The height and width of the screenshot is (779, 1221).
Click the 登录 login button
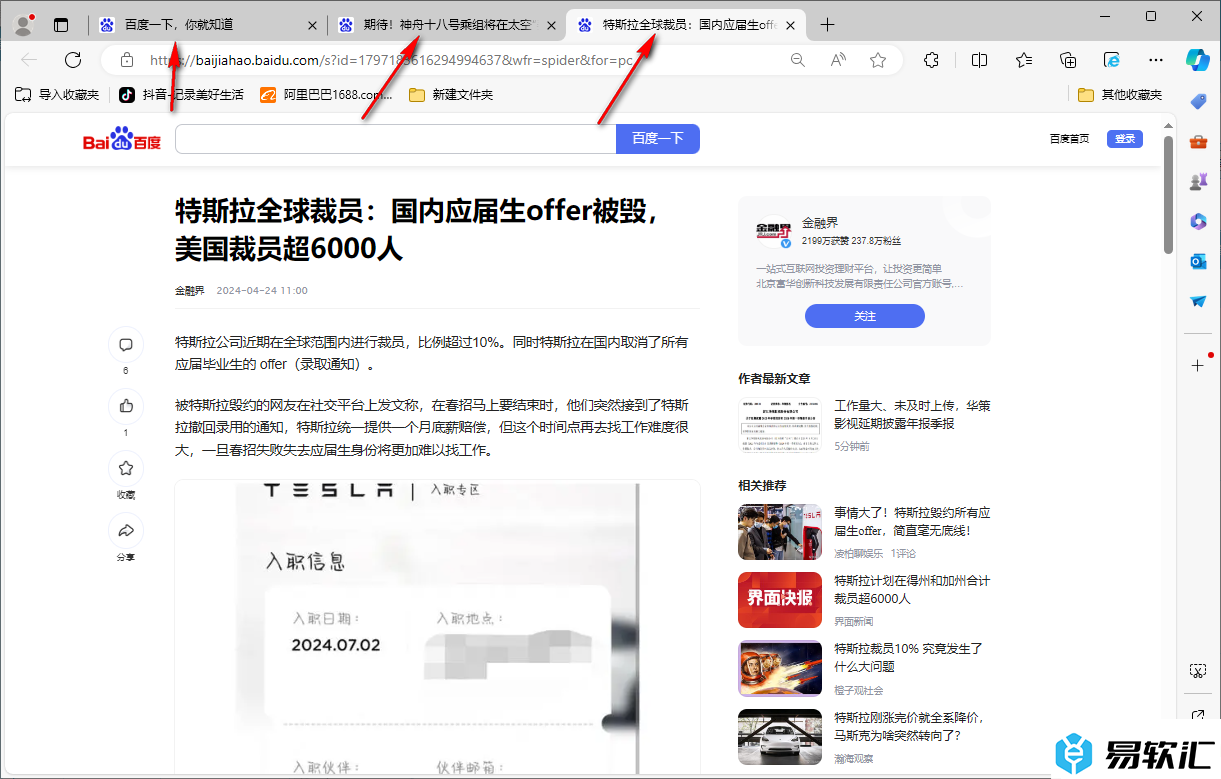tap(1125, 139)
